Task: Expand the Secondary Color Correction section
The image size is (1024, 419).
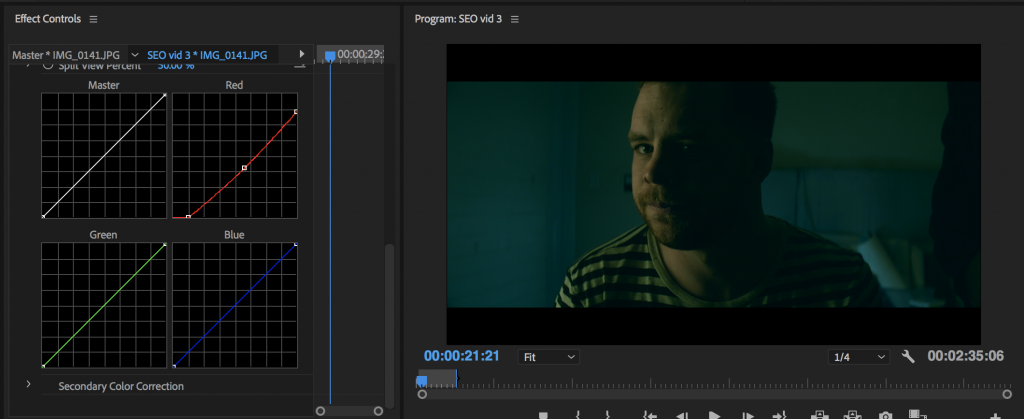Action: coord(28,384)
